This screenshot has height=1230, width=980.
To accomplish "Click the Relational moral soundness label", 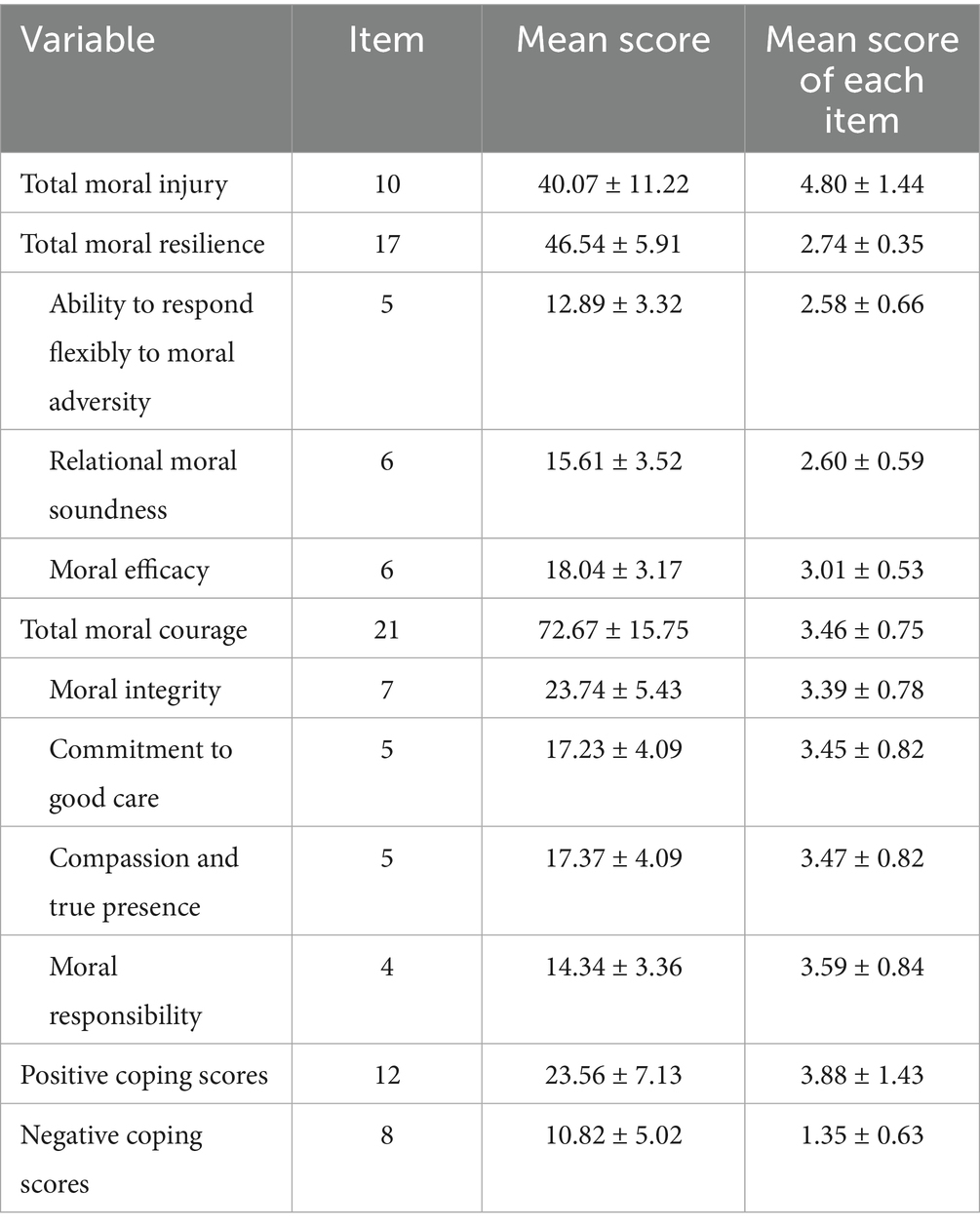I will 142,485.
